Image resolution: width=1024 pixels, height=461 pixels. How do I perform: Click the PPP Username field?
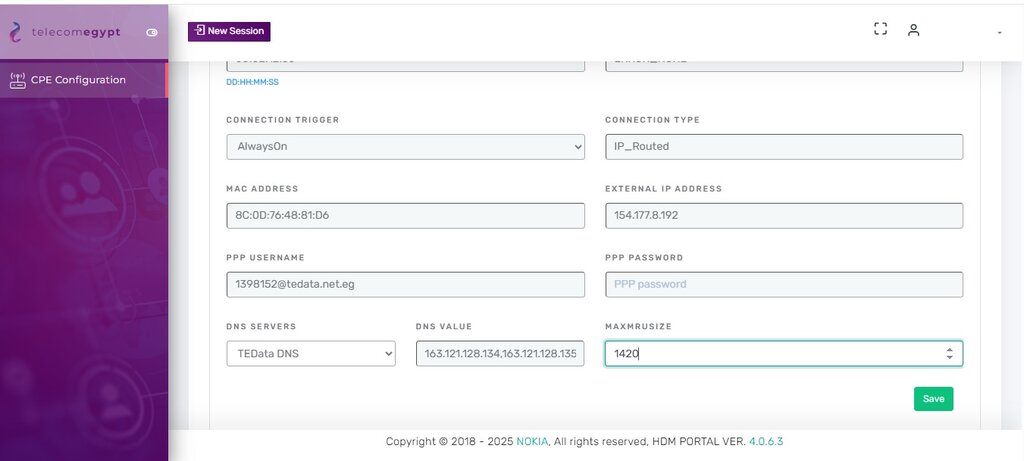(x=406, y=285)
